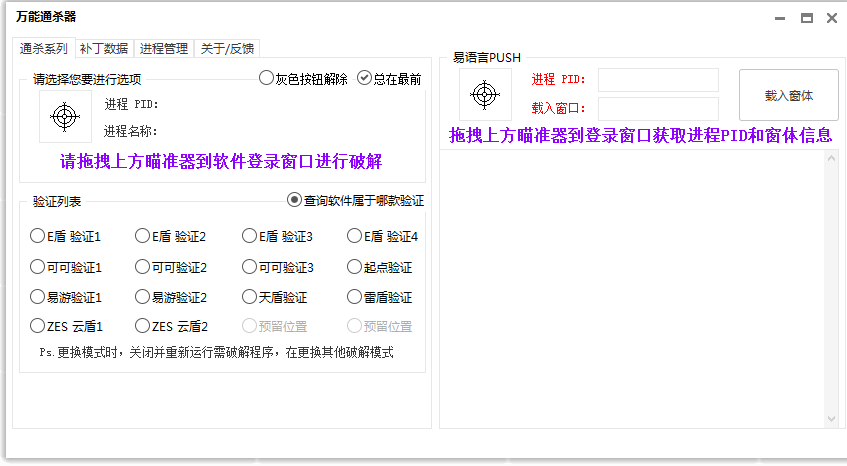The width and height of the screenshot is (847, 466).
Task: Click inside the large log text area
Action: click(632, 289)
